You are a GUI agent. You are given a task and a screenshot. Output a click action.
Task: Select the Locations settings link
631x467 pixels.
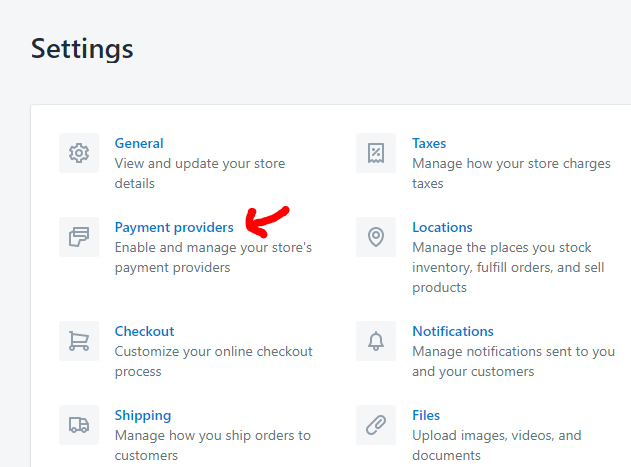tap(442, 227)
